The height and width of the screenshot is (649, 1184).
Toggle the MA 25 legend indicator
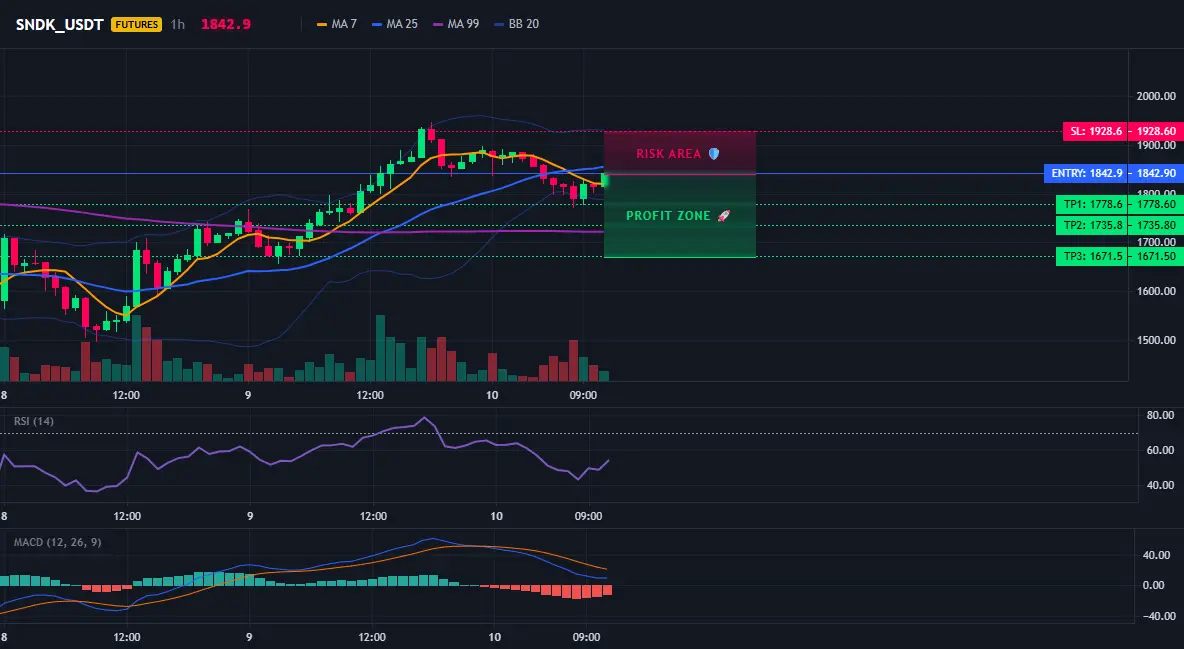(x=395, y=24)
